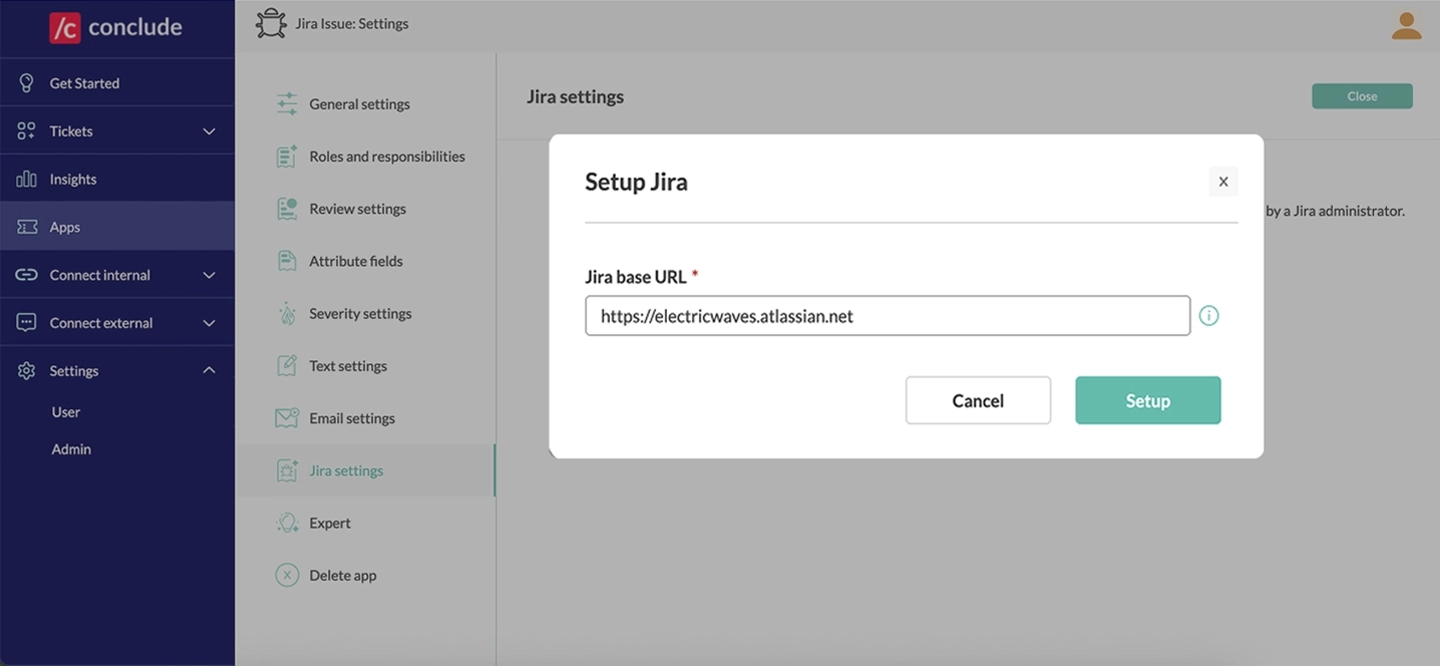Go to Review settings

(x=357, y=209)
